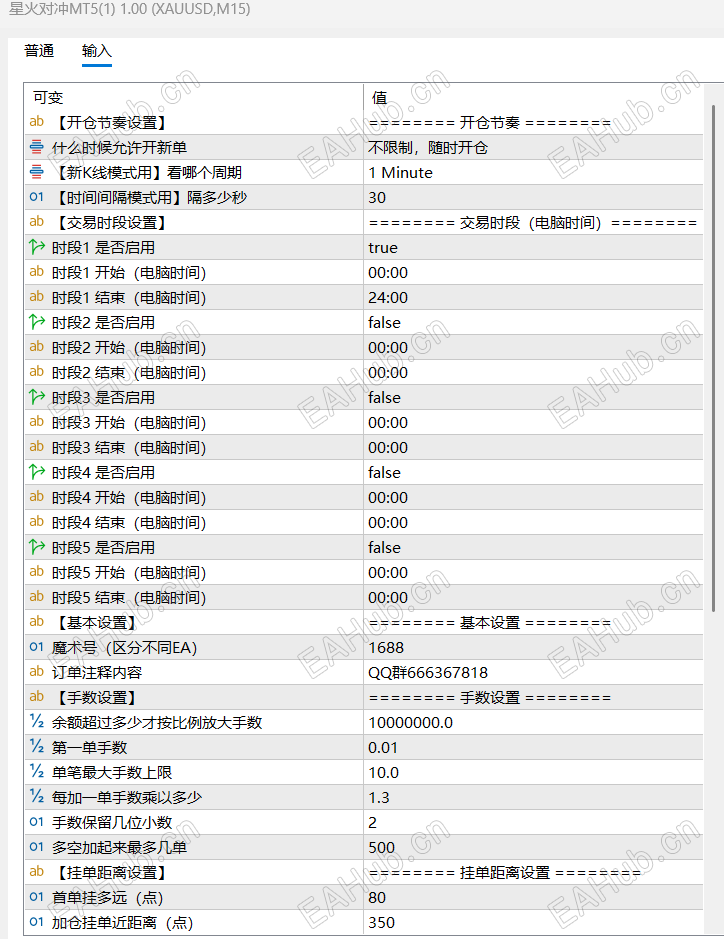Click the 01 icon beside 手数保留几位小数
The width and height of the screenshot is (724, 939).
click(x=37, y=822)
